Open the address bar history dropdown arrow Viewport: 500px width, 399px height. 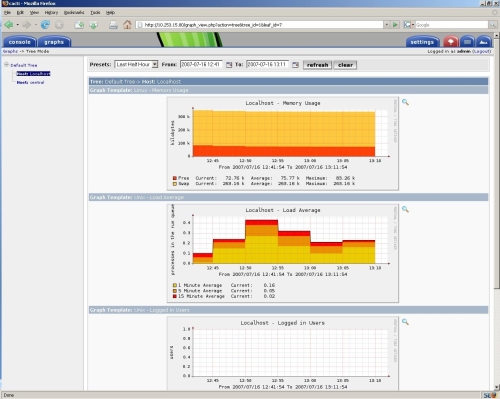click(387, 25)
